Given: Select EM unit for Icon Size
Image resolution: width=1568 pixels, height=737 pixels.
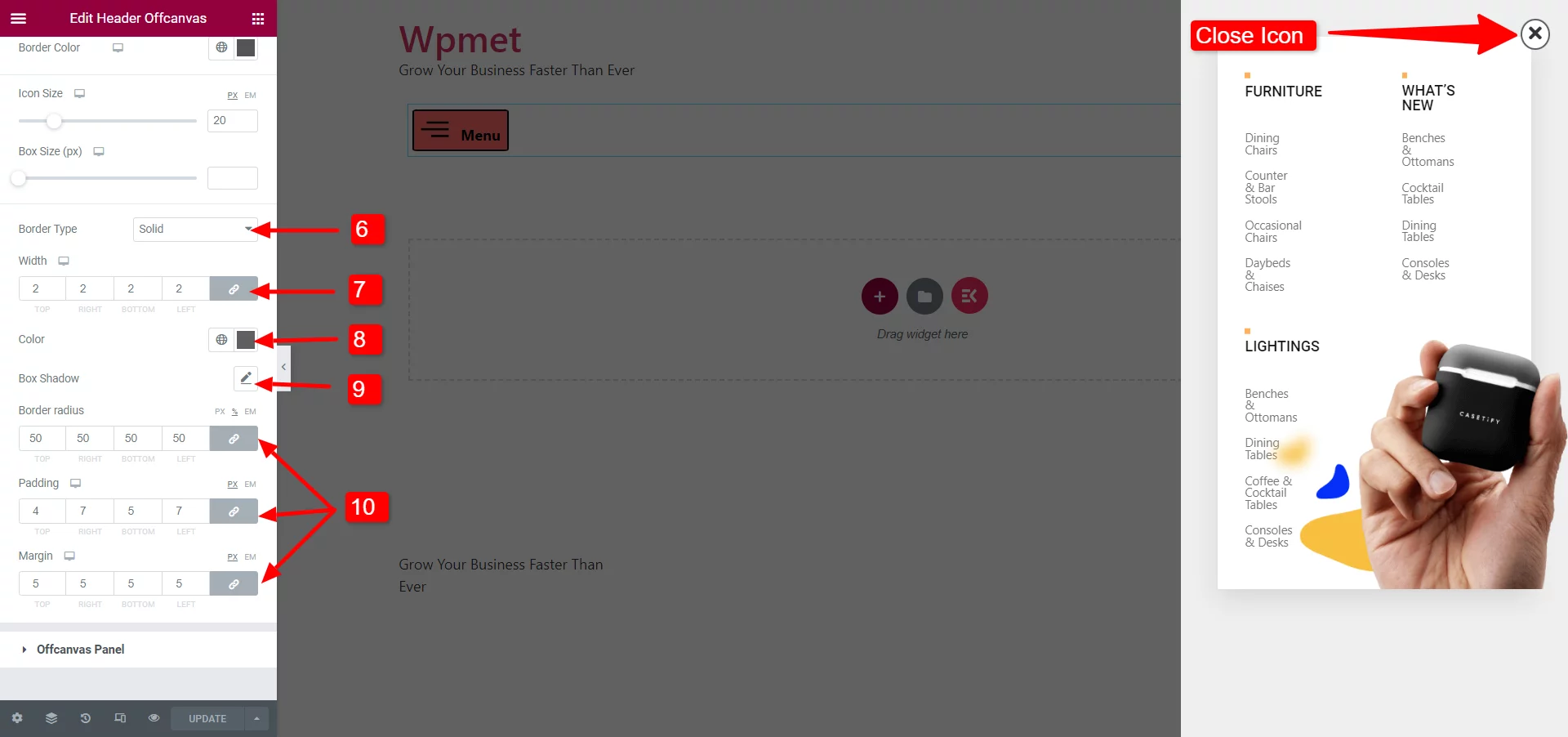Looking at the screenshot, I should (251, 96).
